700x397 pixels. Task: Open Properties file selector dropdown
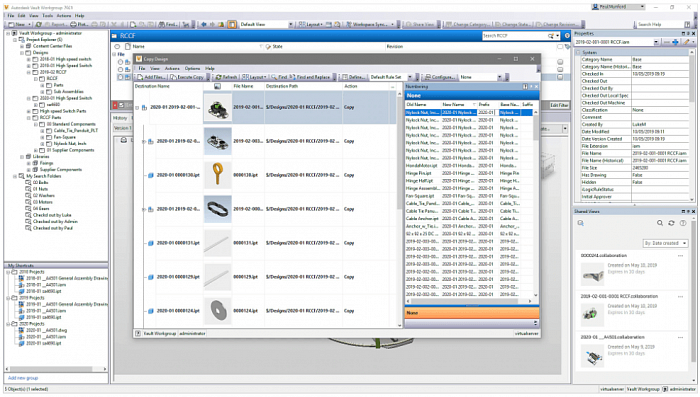tap(656, 42)
